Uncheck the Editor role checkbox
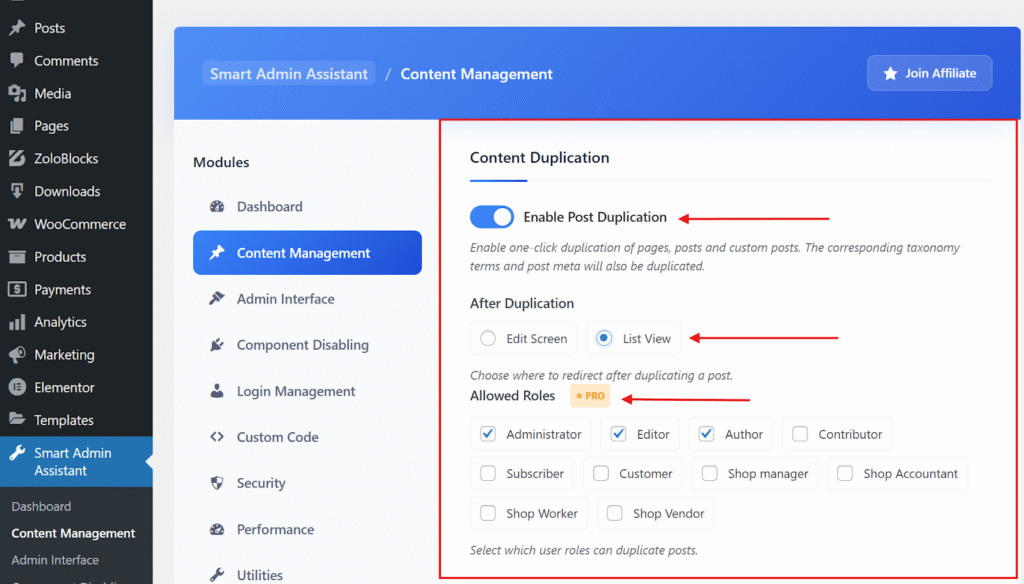Screen dimensions: 1024x584 coord(618,434)
